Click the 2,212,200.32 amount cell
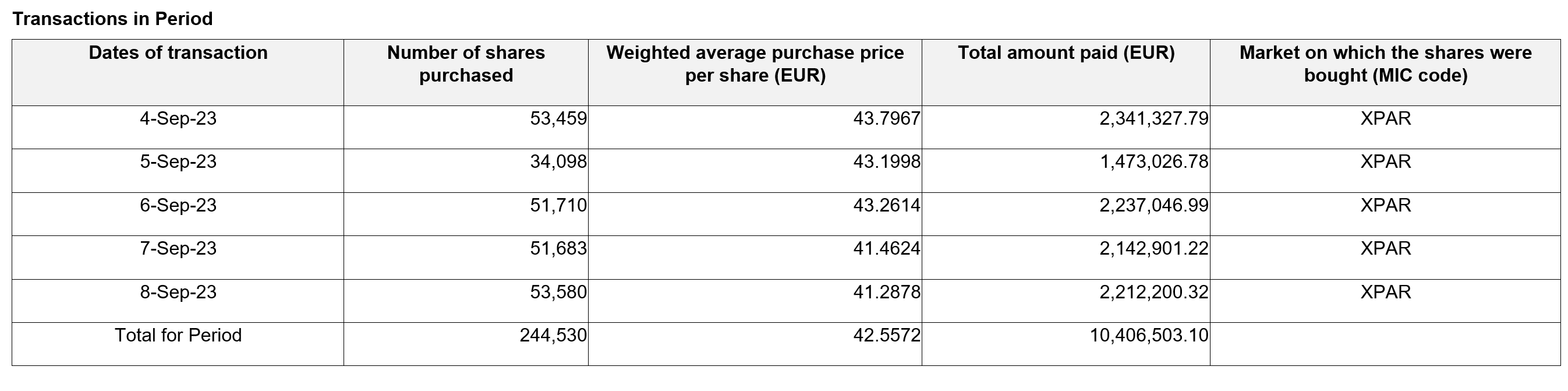The height and width of the screenshot is (391, 1568). 1153,293
